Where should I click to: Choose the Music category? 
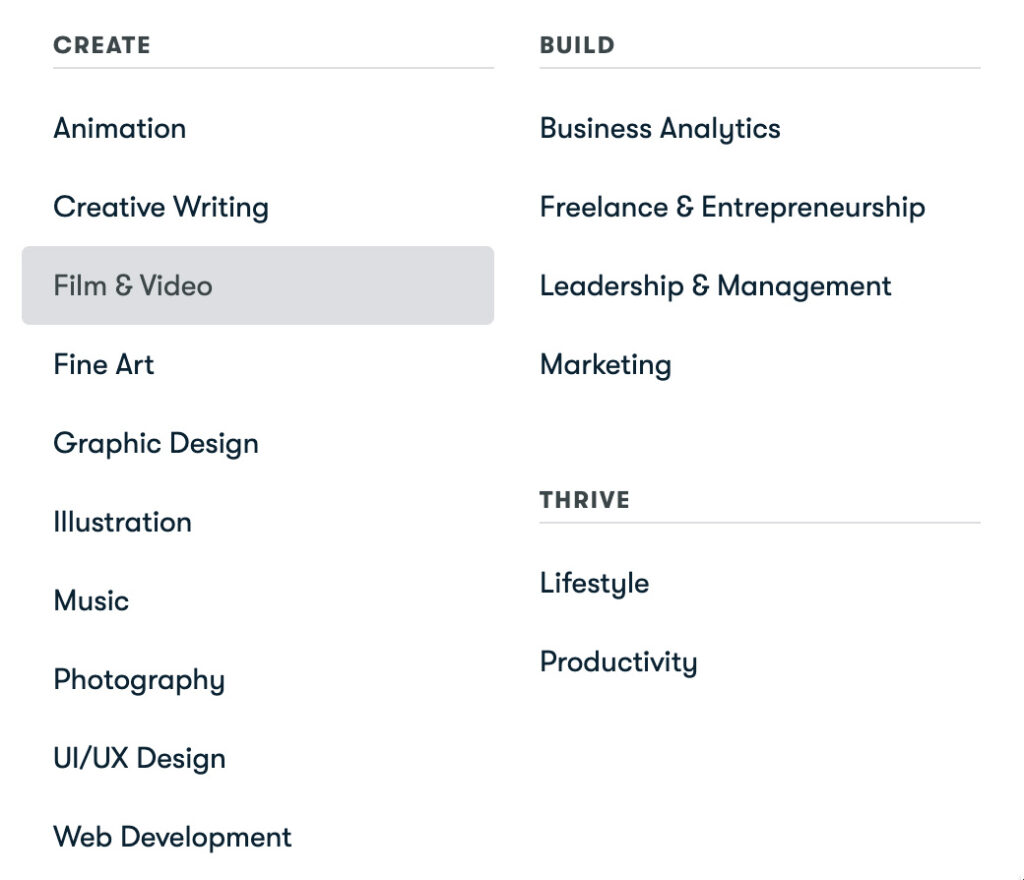pyautogui.click(x=91, y=601)
